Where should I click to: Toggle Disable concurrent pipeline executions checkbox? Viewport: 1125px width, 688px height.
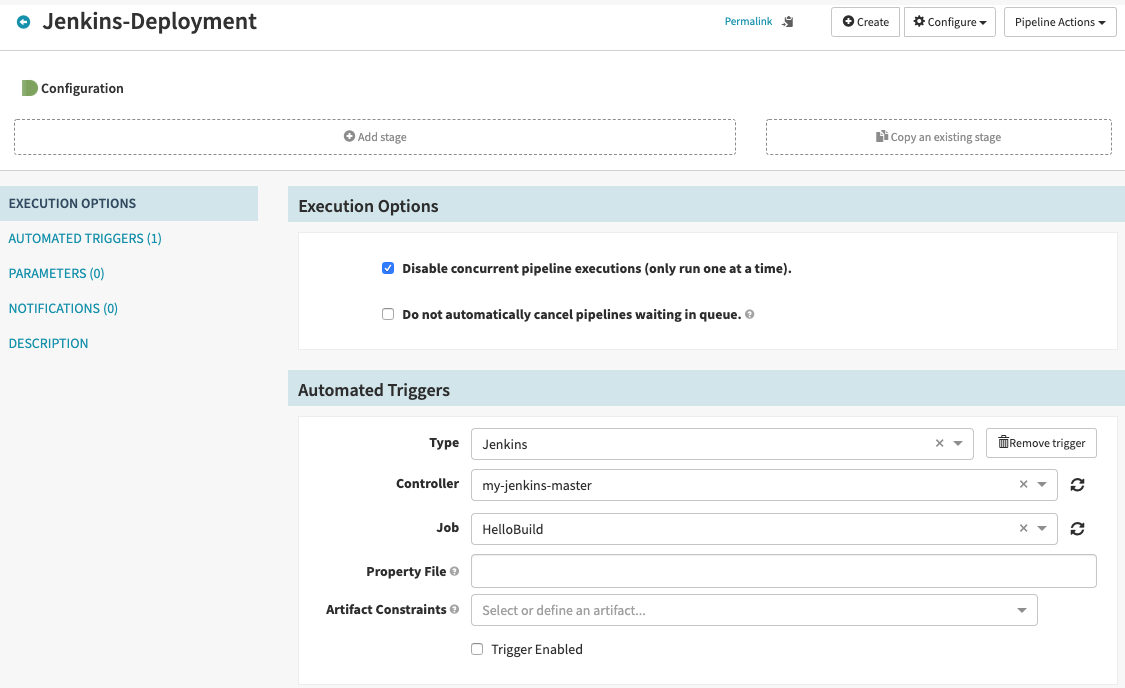click(x=388, y=268)
